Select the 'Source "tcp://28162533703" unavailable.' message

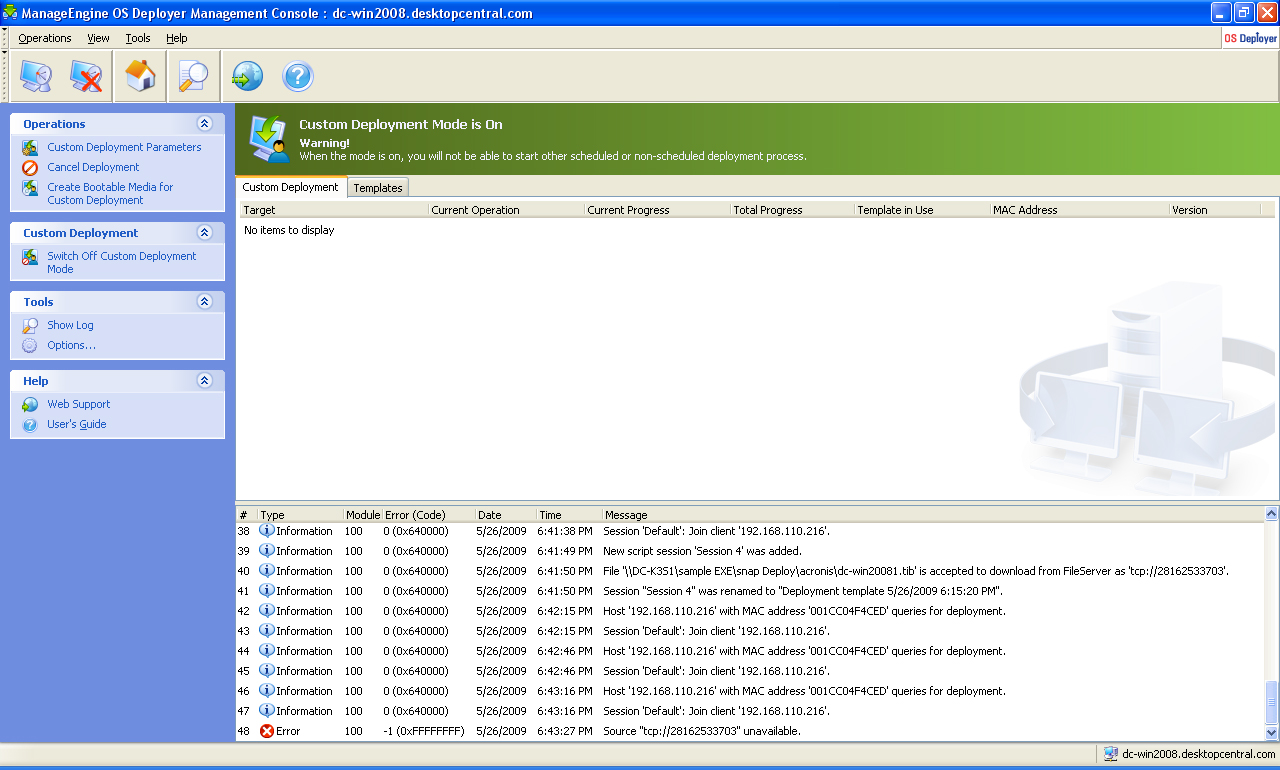pyautogui.click(x=702, y=731)
